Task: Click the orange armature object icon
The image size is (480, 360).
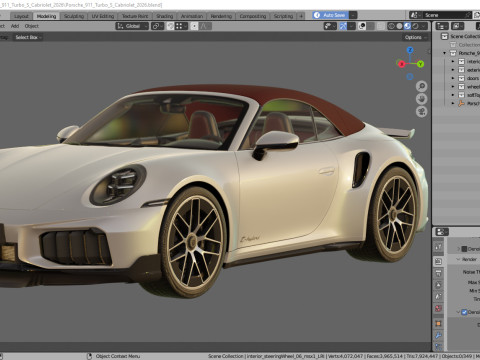Action: point(461,103)
